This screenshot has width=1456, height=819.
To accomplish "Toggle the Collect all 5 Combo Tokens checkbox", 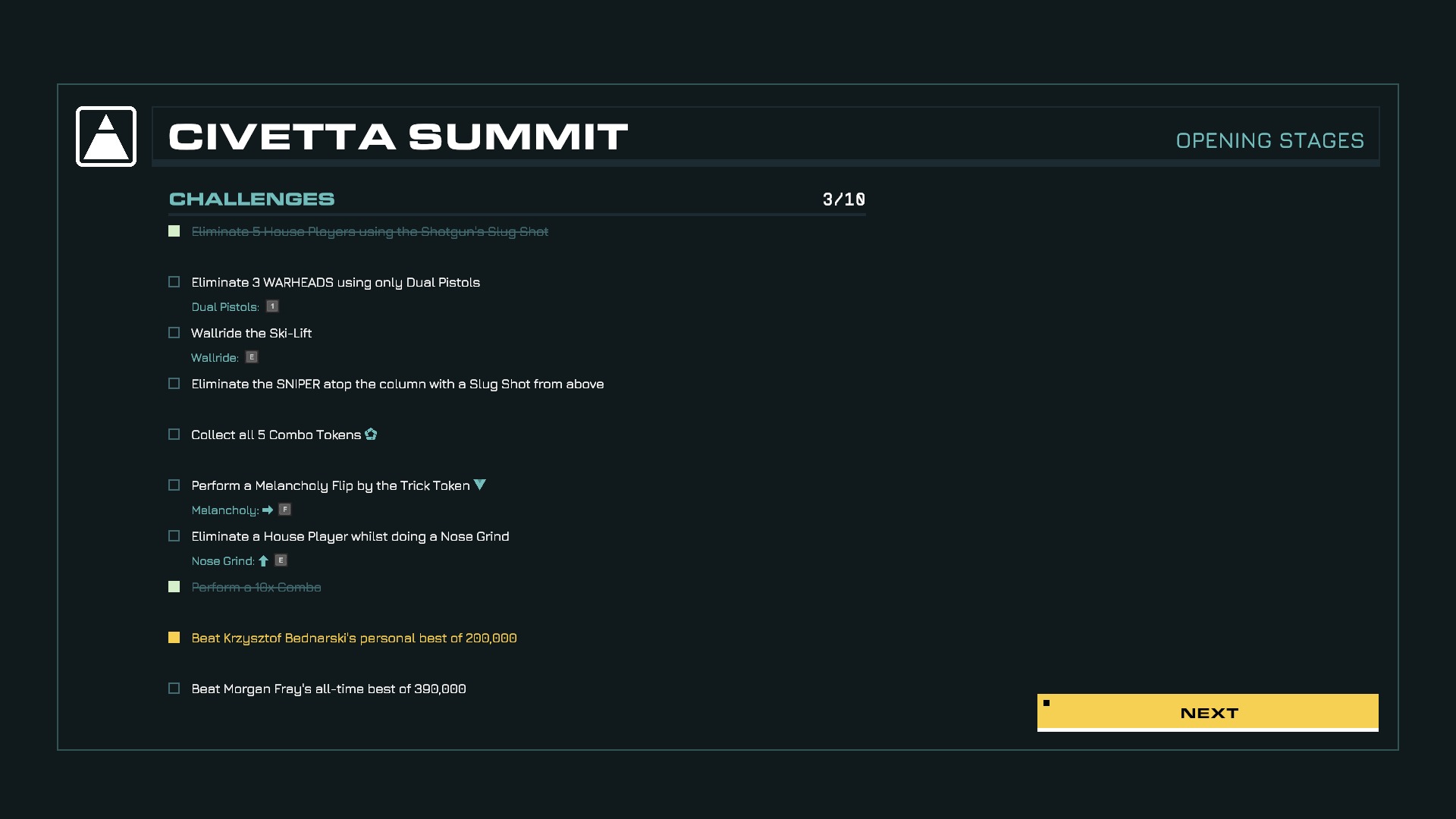I will [174, 435].
